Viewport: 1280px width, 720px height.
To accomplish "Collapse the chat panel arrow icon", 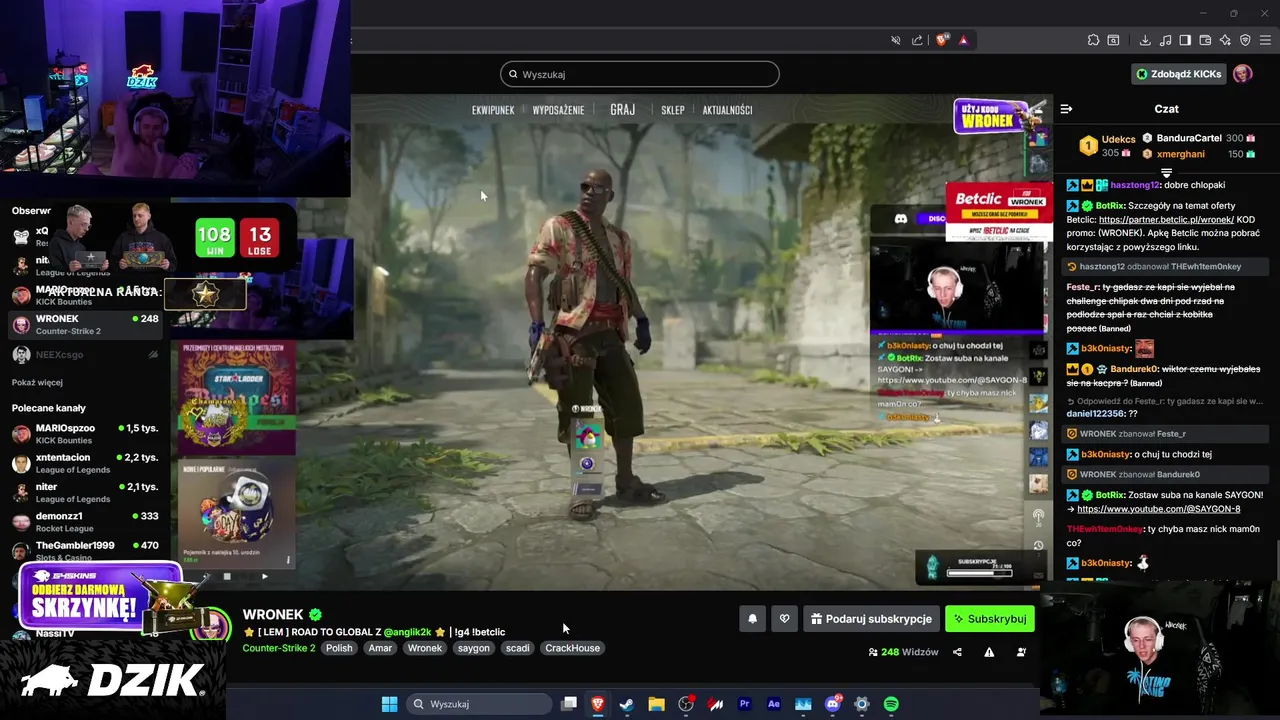I will pos(1066,109).
